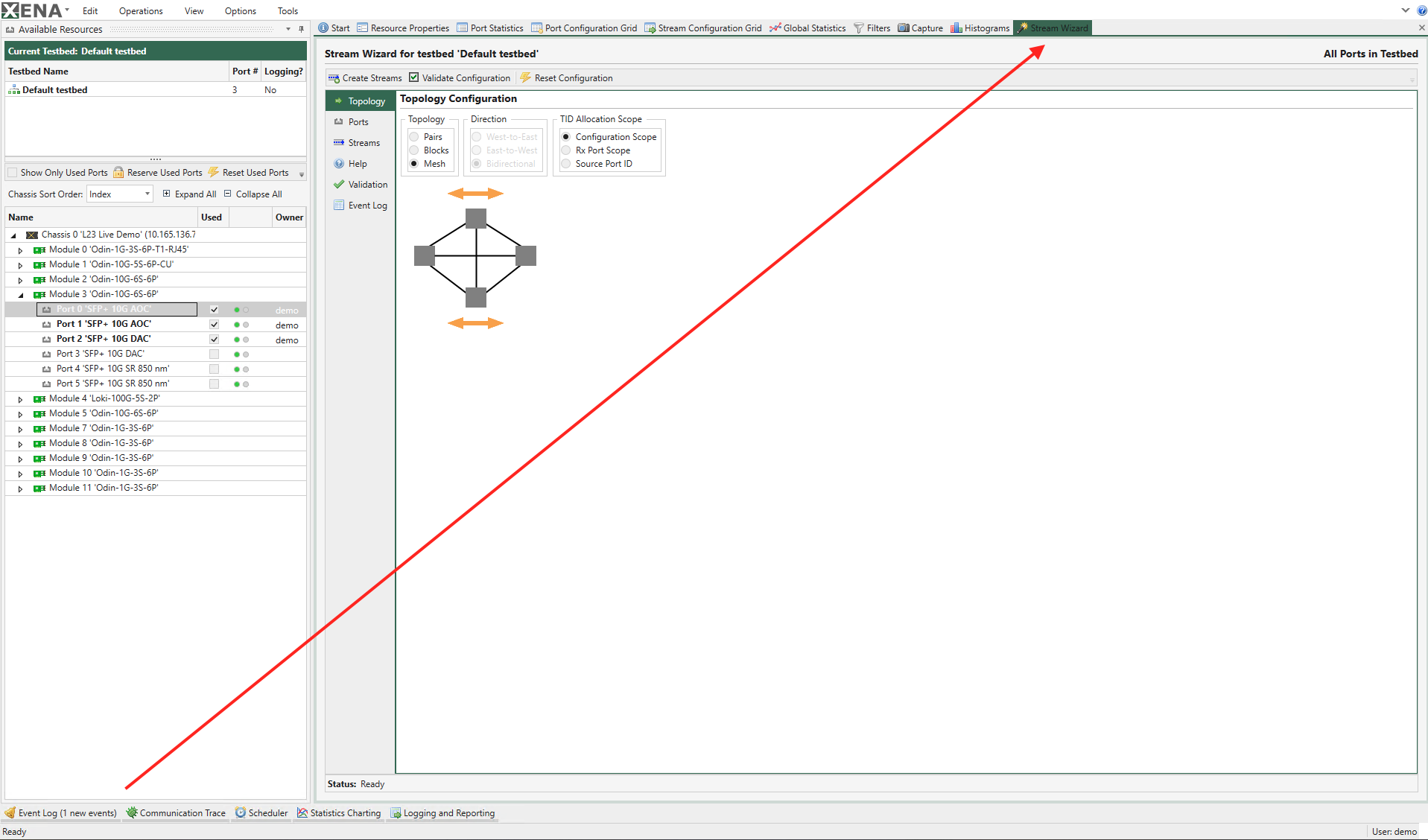Click the Topology step in the wizard

click(361, 101)
